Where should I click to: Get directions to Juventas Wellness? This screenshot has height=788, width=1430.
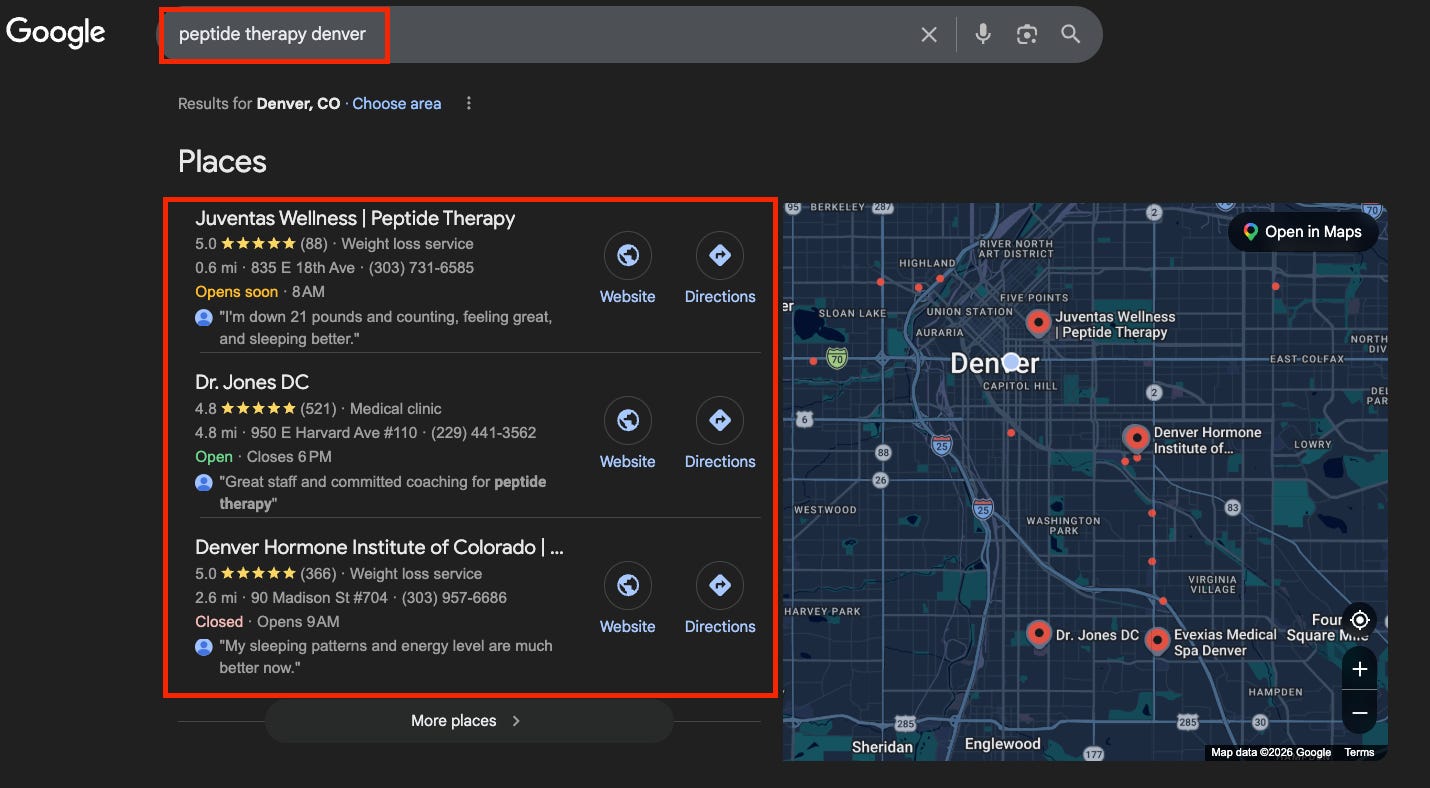[720, 257]
